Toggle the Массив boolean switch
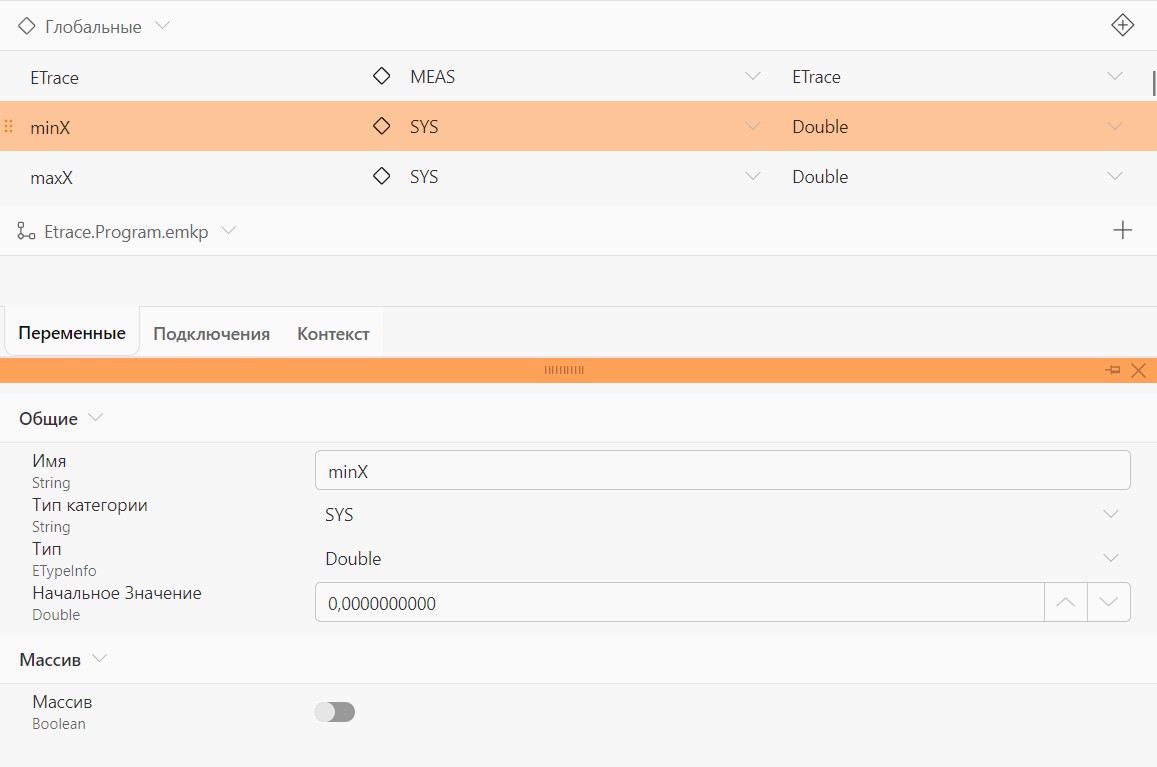Viewport: 1157px width, 767px height. 335,712
